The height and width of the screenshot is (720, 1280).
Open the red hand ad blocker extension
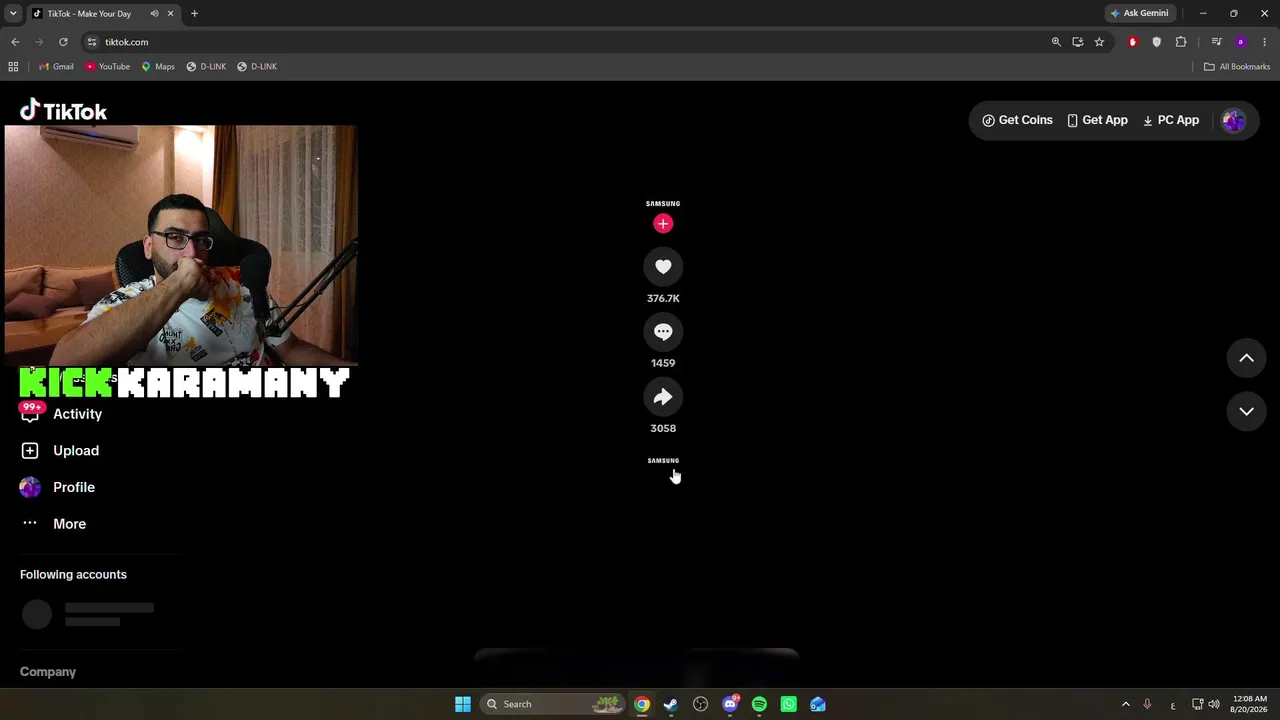1132,42
